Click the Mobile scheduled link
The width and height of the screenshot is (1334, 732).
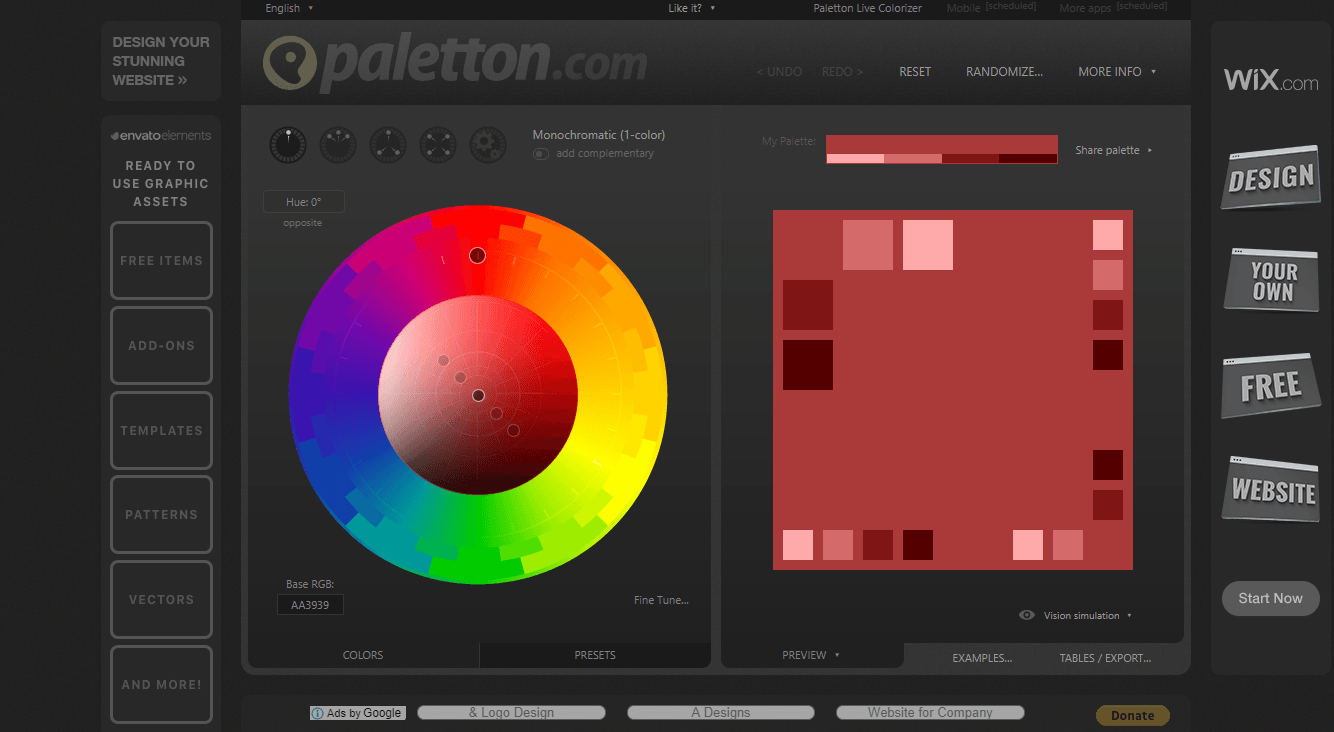coord(991,8)
